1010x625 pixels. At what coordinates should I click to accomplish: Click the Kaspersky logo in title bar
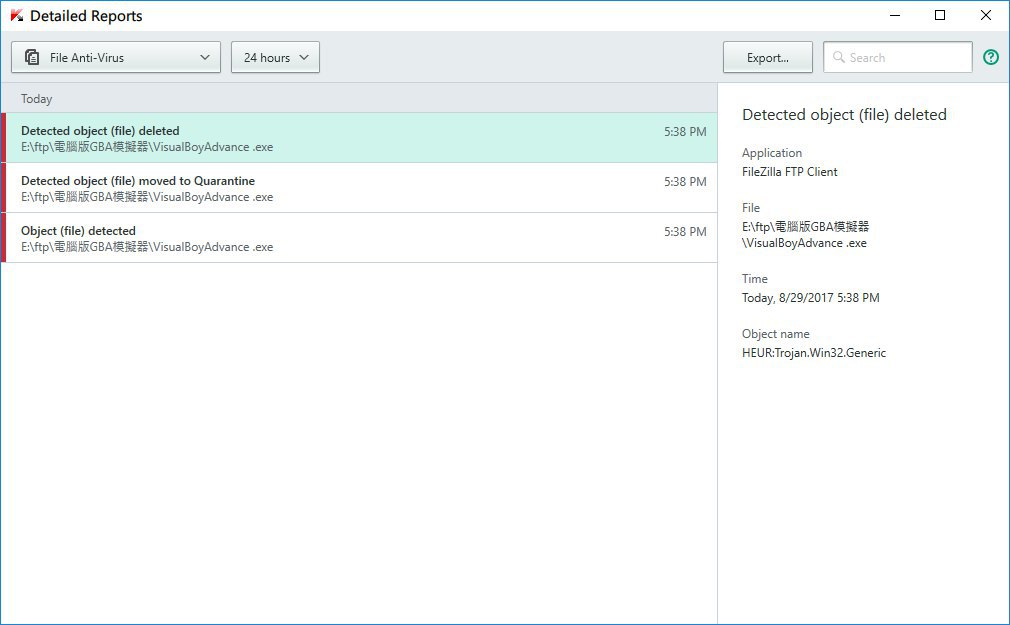pyautogui.click(x=17, y=15)
